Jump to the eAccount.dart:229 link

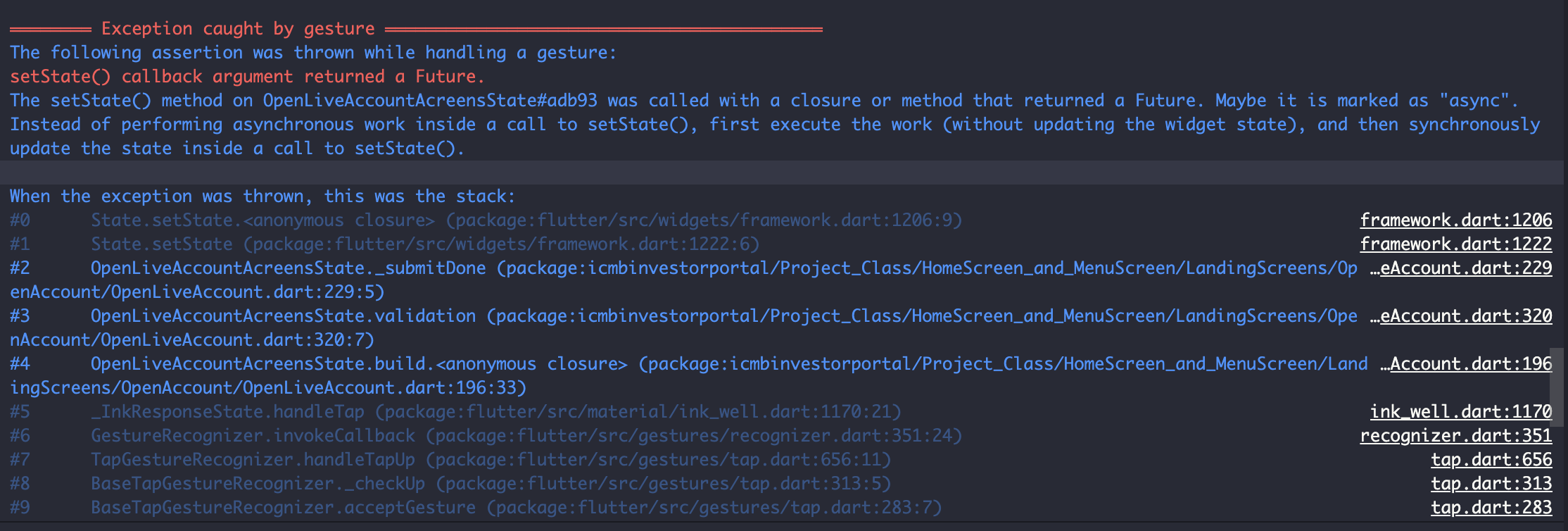pyautogui.click(x=1465, y=268)
